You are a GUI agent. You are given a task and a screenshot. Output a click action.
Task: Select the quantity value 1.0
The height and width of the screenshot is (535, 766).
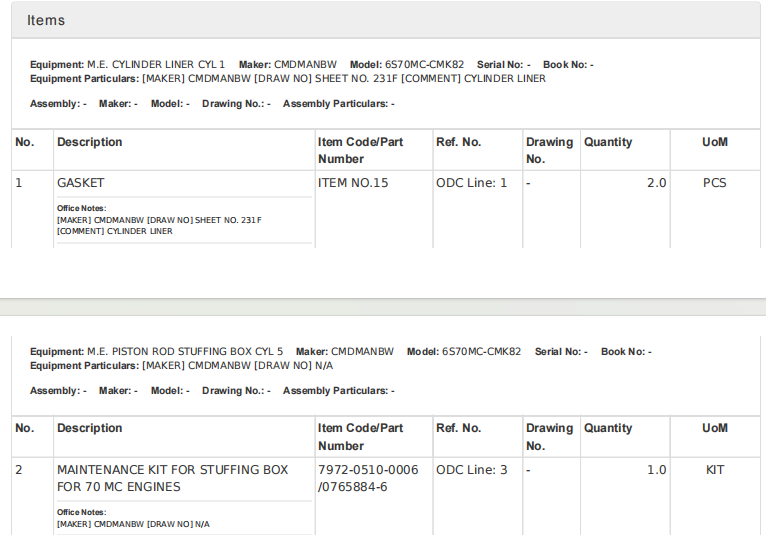pyautogui.click(x=656, y=469)
